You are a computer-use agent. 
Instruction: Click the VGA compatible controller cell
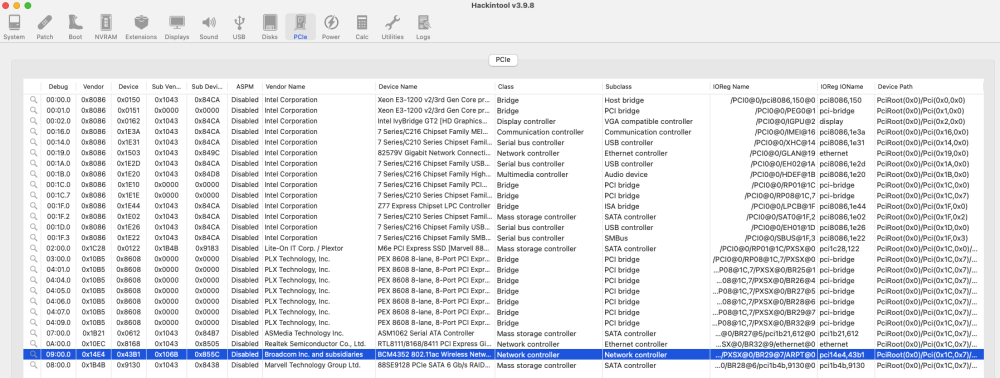click(x=648, y=121)
